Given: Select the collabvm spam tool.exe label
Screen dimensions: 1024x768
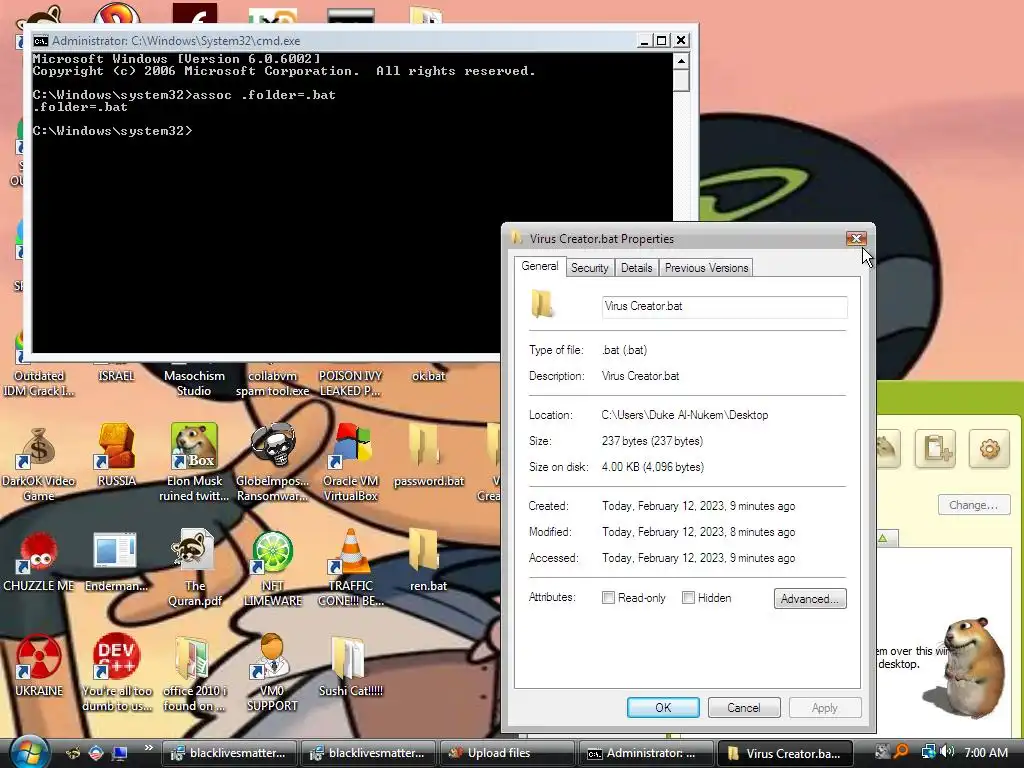Looking at the screenshot, I should [272, 383].
